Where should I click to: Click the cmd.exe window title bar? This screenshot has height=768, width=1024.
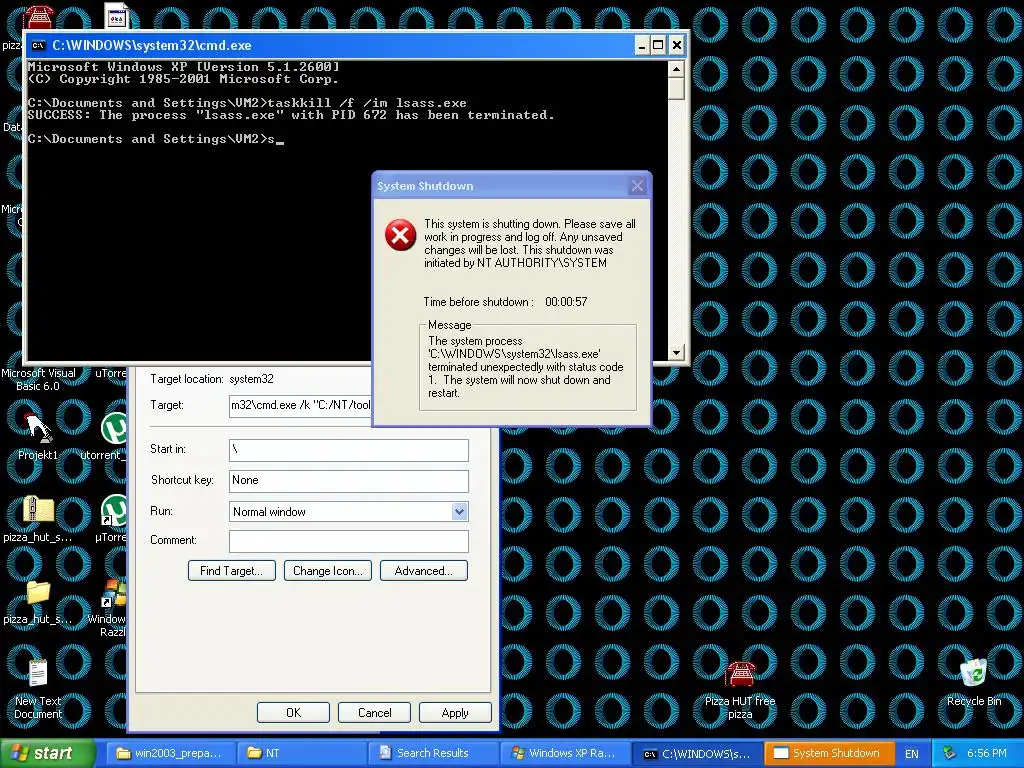pos(356,45)
